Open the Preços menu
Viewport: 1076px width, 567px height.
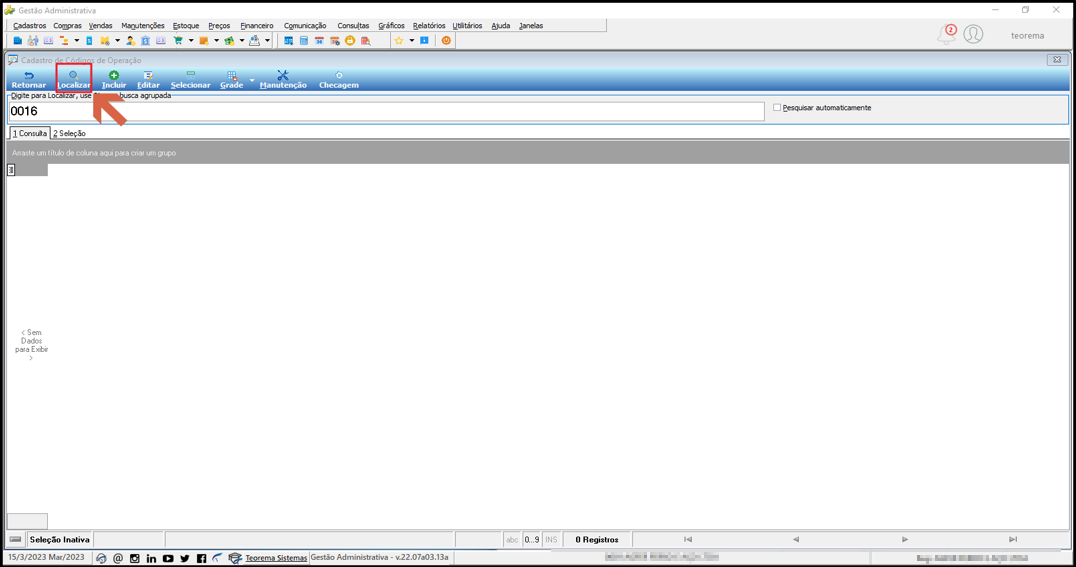(219, 25)
